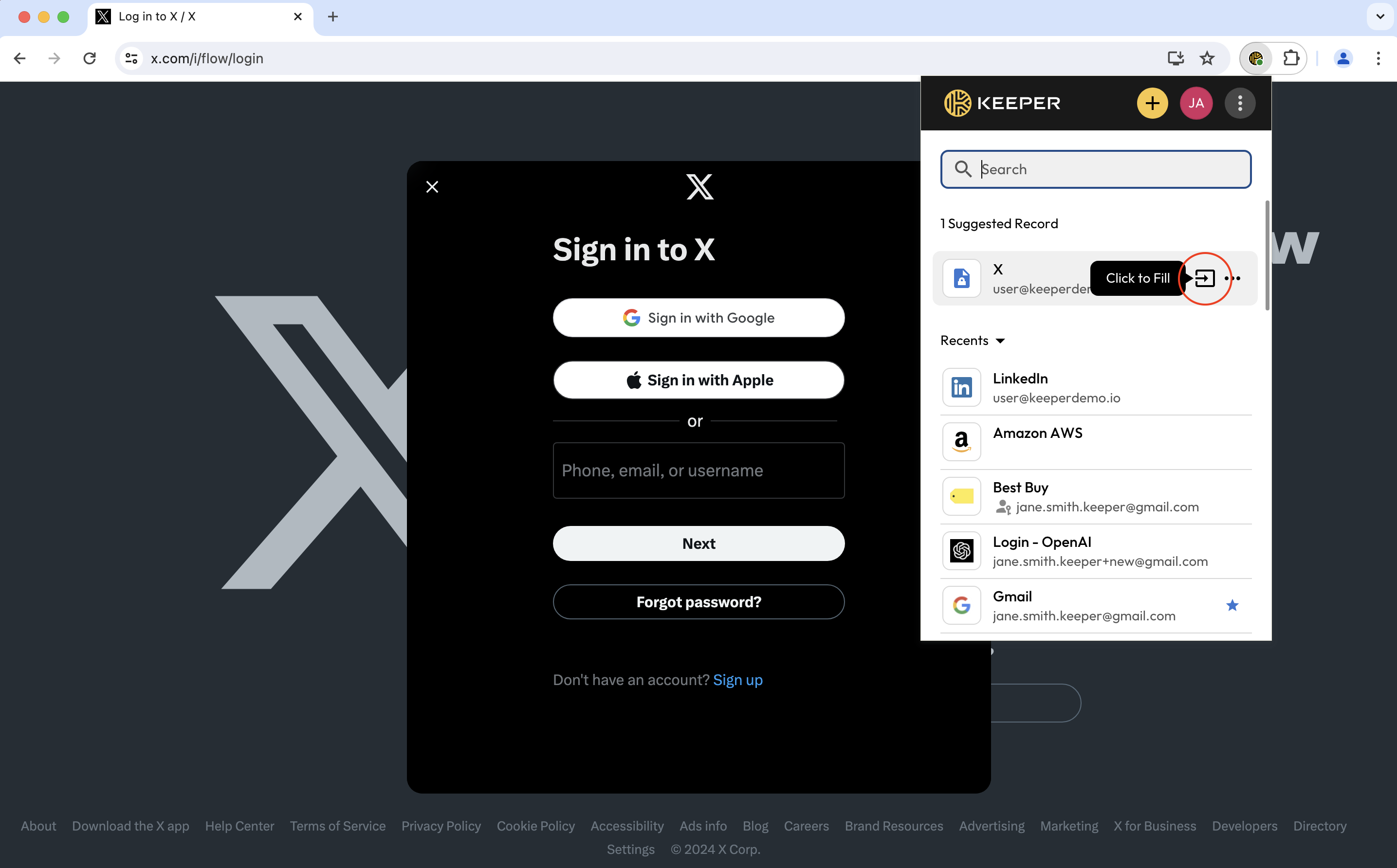Open the tab search chevron dropdown
The width and height of the screenshot is (1397, 868).
pos(1380,17)
